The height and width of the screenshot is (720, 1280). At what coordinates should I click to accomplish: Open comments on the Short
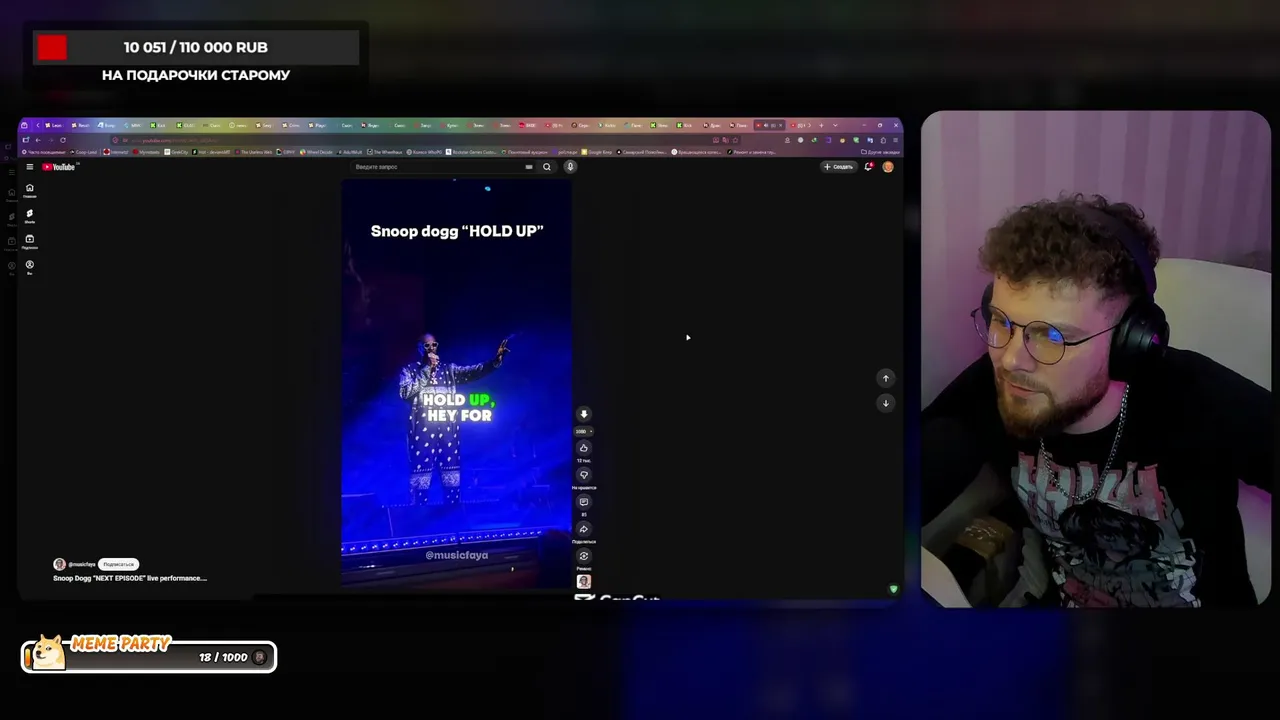tap(584, 502)
